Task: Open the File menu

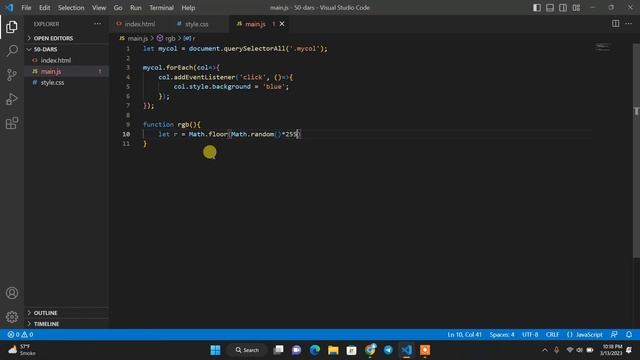Action: 26,8
